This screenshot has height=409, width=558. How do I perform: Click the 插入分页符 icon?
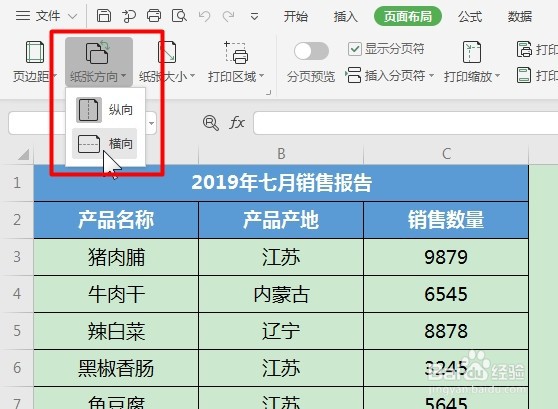coord(353,75)
